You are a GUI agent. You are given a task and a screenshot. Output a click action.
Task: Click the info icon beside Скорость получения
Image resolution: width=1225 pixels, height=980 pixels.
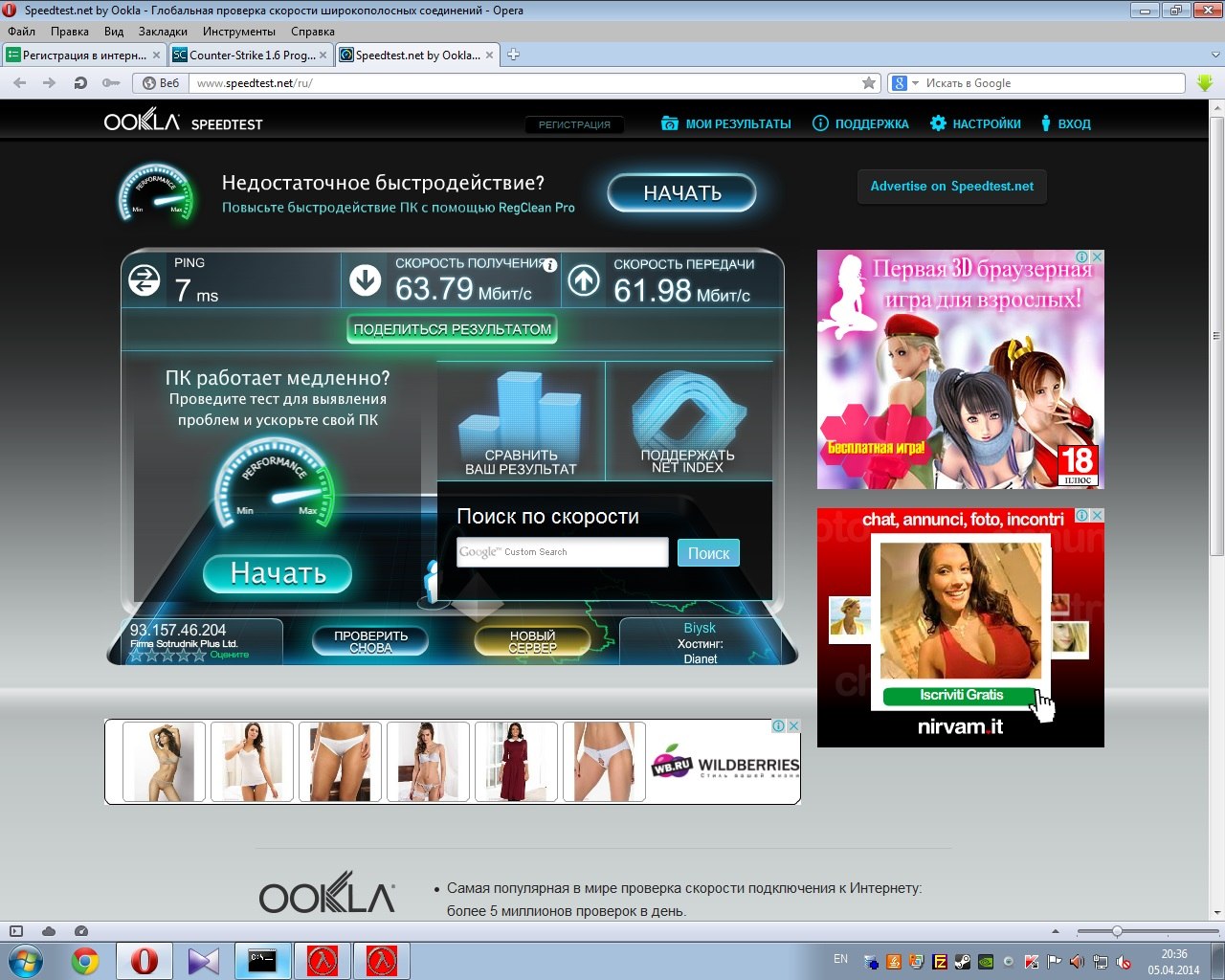pos(550,265)
